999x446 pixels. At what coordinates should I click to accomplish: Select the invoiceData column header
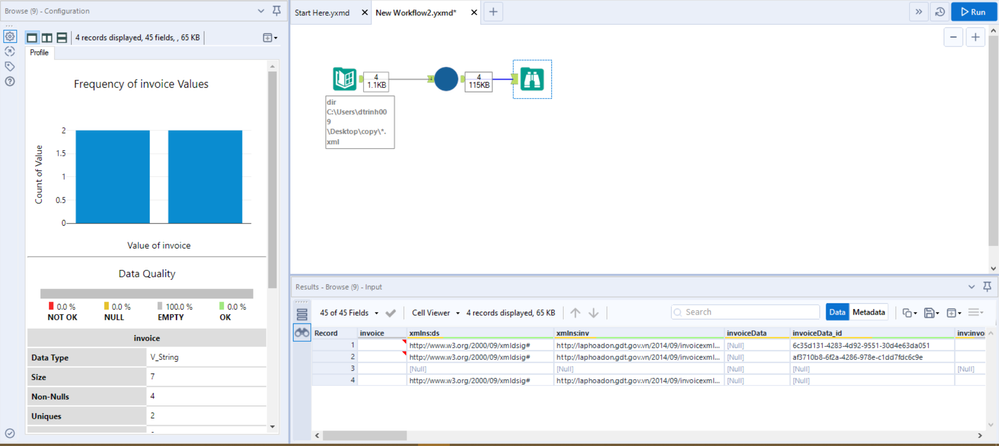click(758, 333)
